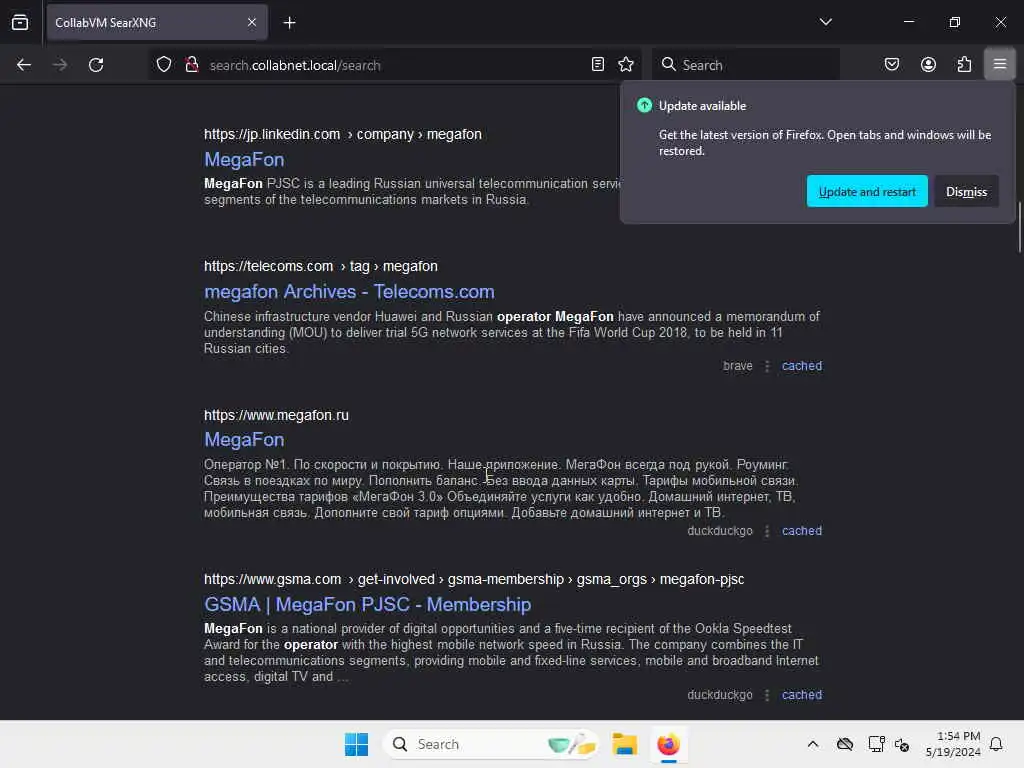Click duckduckgo label under GSMA result
The height and width of the screenshot is (768, 1024).
[x=720, y=694]
